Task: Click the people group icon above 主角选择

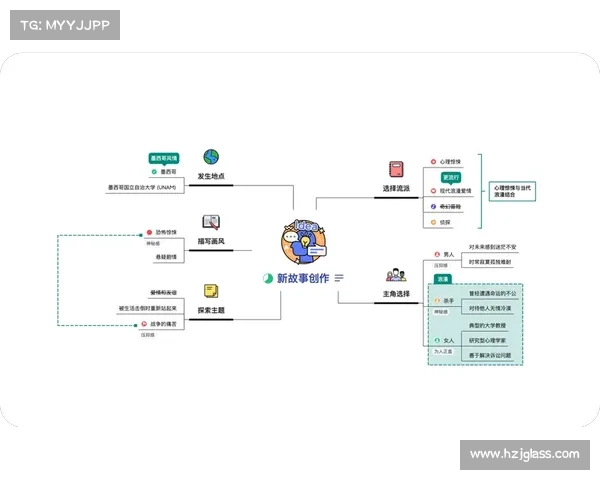Action: (396, 275)
